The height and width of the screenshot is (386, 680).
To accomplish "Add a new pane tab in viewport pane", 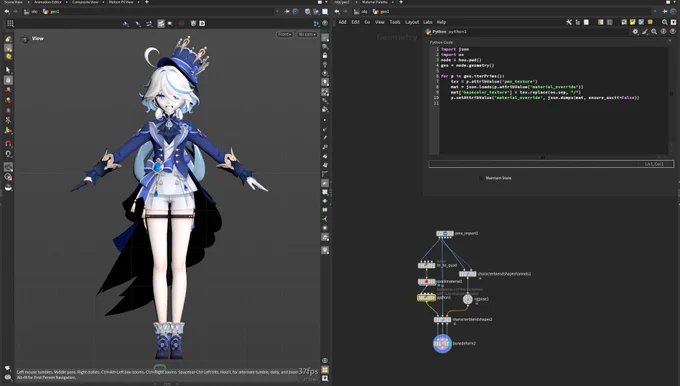I will (147, 2).
